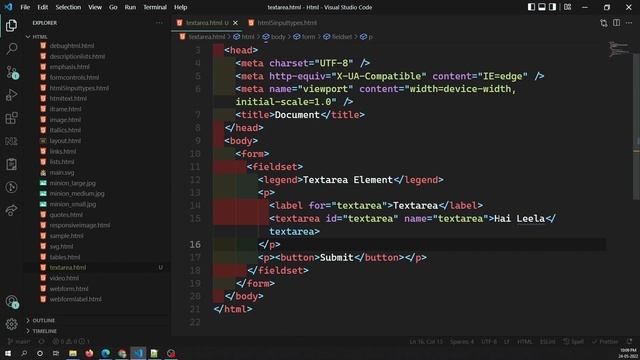Click the Split Editor icon
The image size is (640, 360).
pos(616,23)
